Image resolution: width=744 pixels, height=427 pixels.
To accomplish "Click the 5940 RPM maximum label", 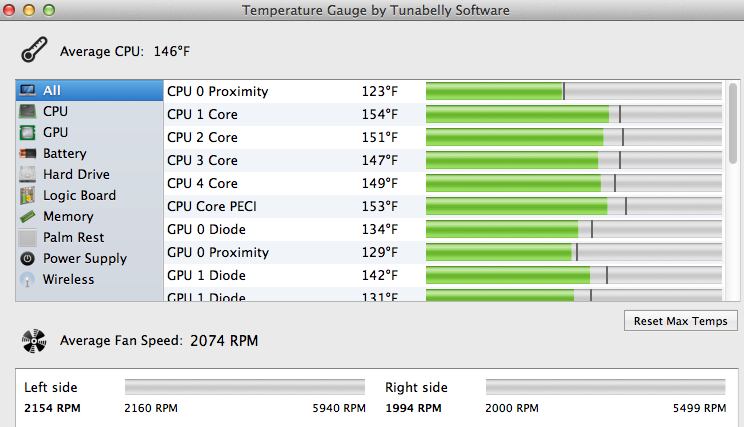I will tap(339, 408).
